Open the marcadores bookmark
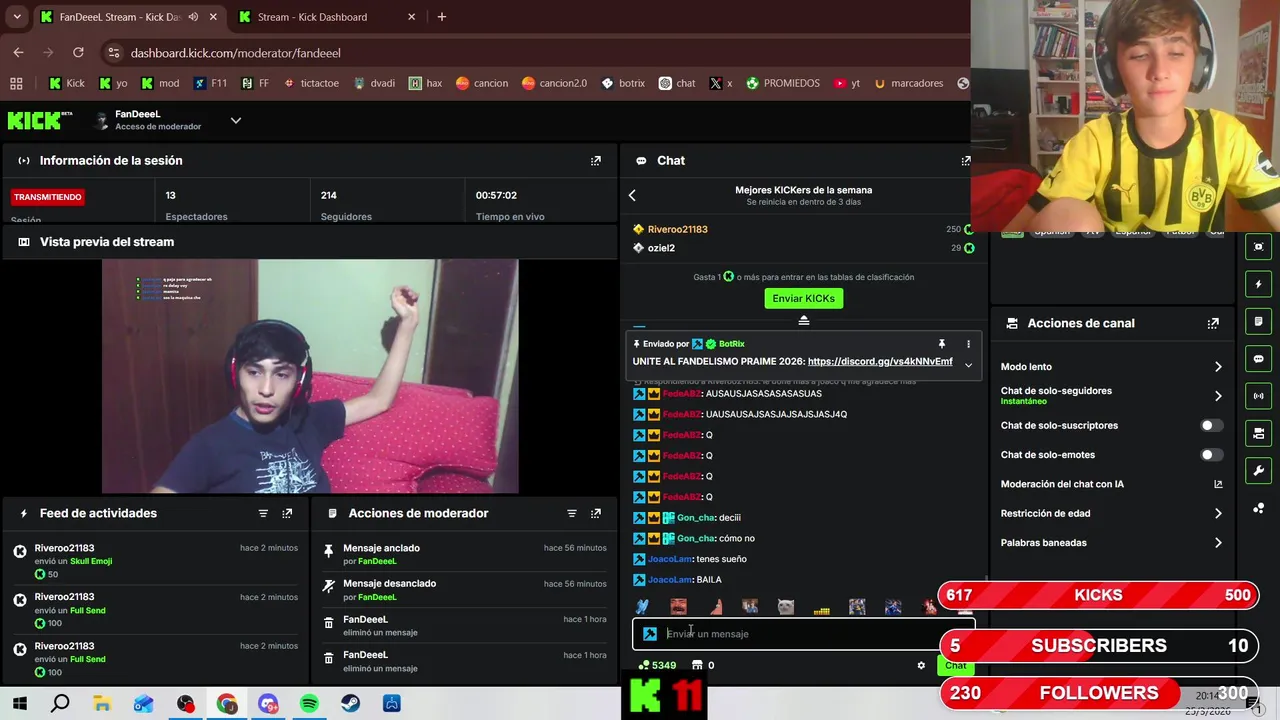1280x720 pixels. 908,83
